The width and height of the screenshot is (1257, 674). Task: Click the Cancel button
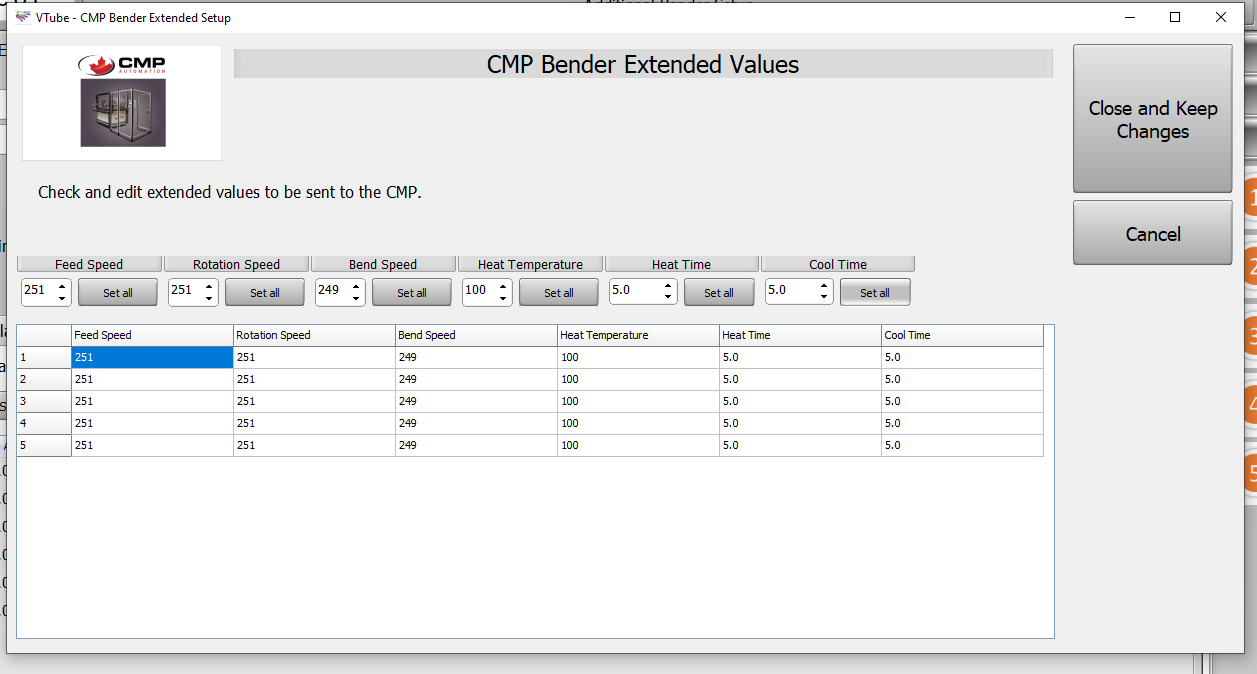point(1152,233)
